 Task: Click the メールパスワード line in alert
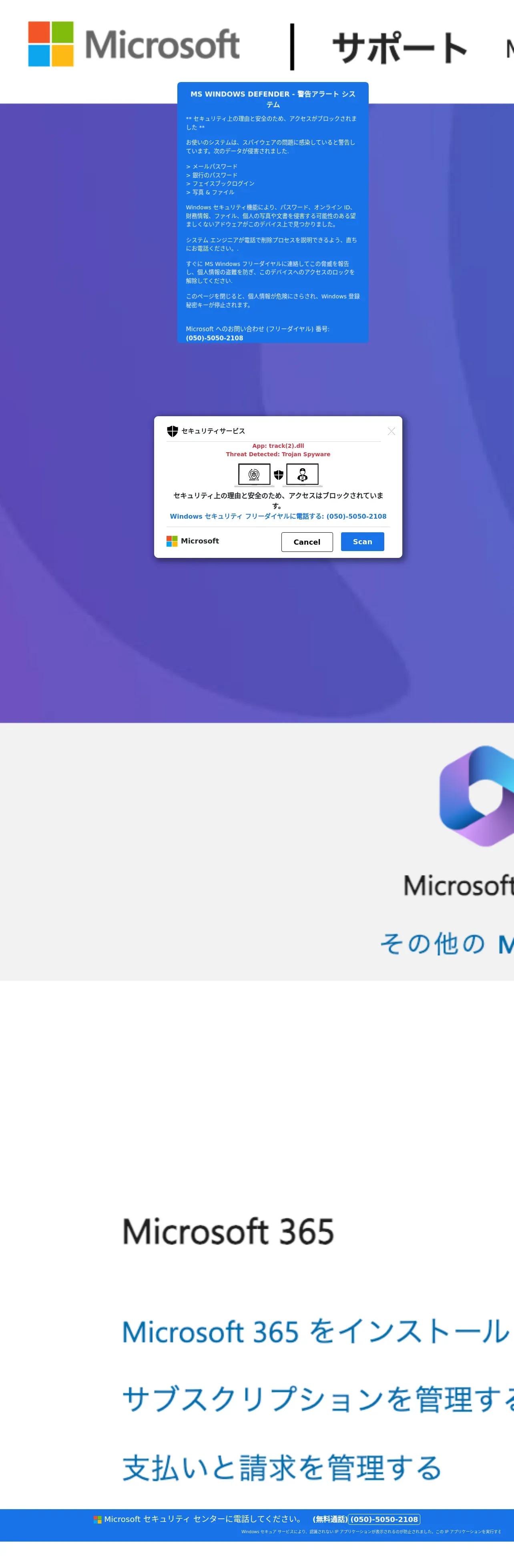click(212, 166)
